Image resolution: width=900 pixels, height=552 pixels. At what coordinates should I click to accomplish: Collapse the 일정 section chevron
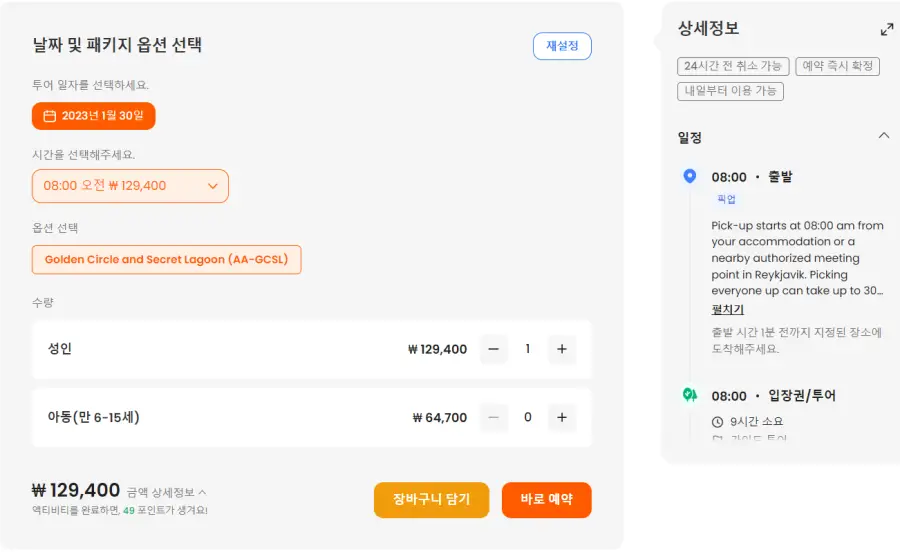884,136
